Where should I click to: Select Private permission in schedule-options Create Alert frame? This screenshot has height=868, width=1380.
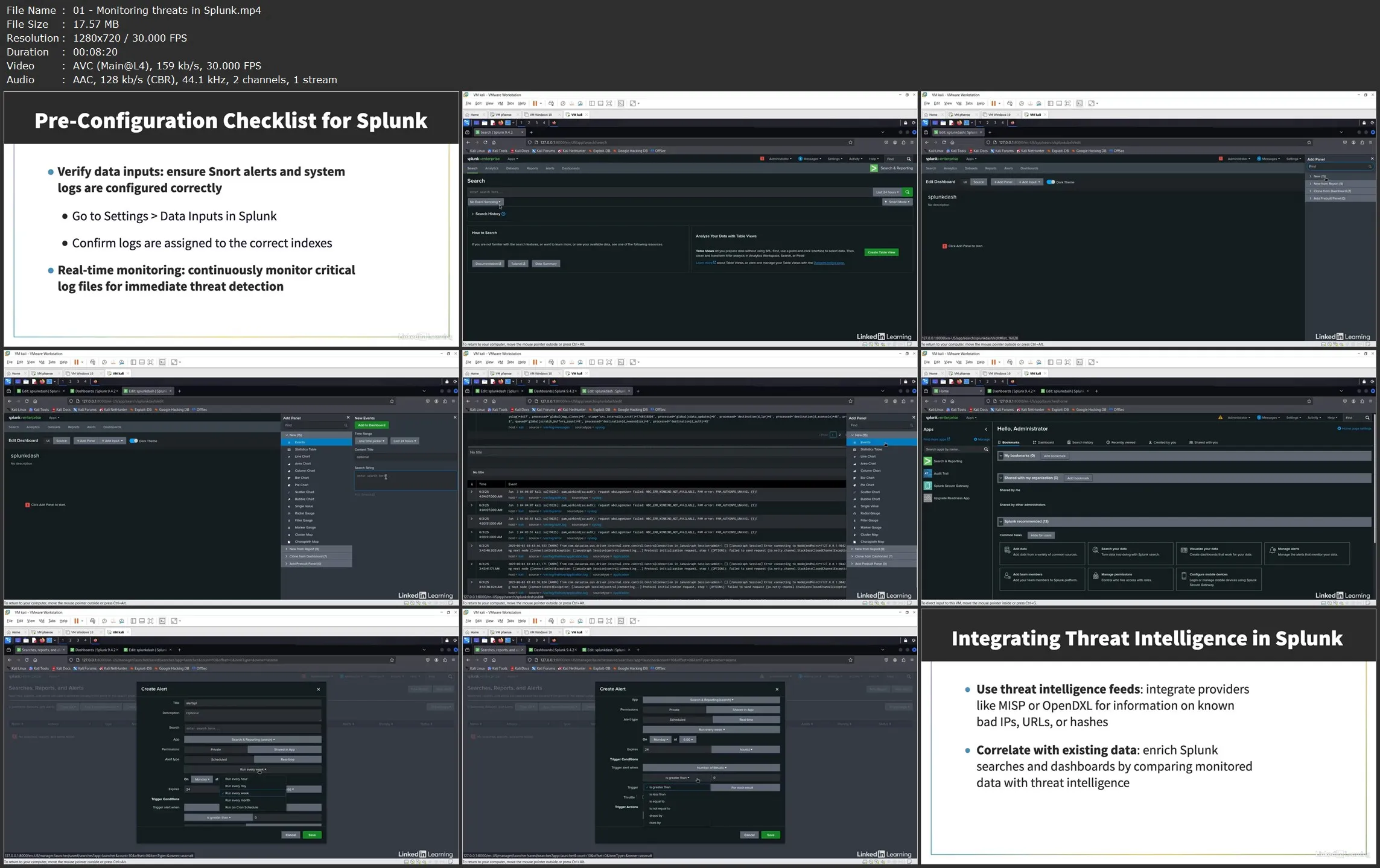215,749
